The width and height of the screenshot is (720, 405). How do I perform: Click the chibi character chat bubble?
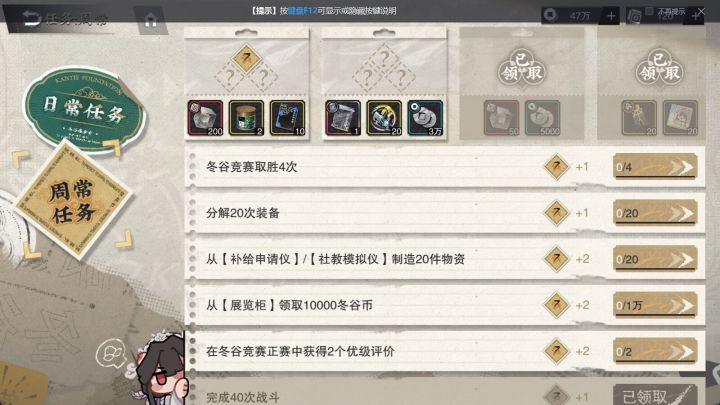click(110, 353)
